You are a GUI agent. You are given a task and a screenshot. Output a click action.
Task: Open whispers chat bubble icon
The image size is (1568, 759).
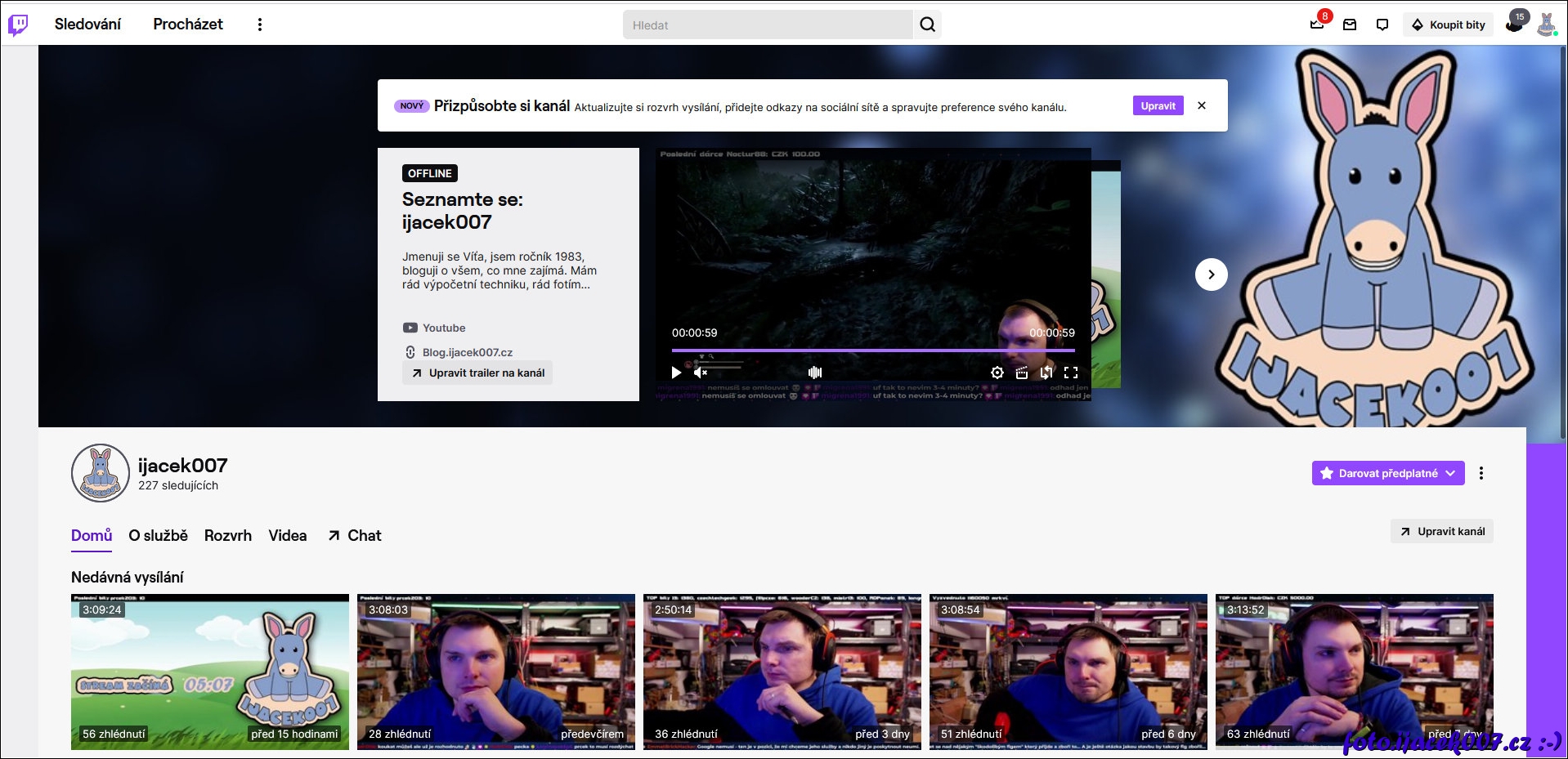(x=1382, y=25)
